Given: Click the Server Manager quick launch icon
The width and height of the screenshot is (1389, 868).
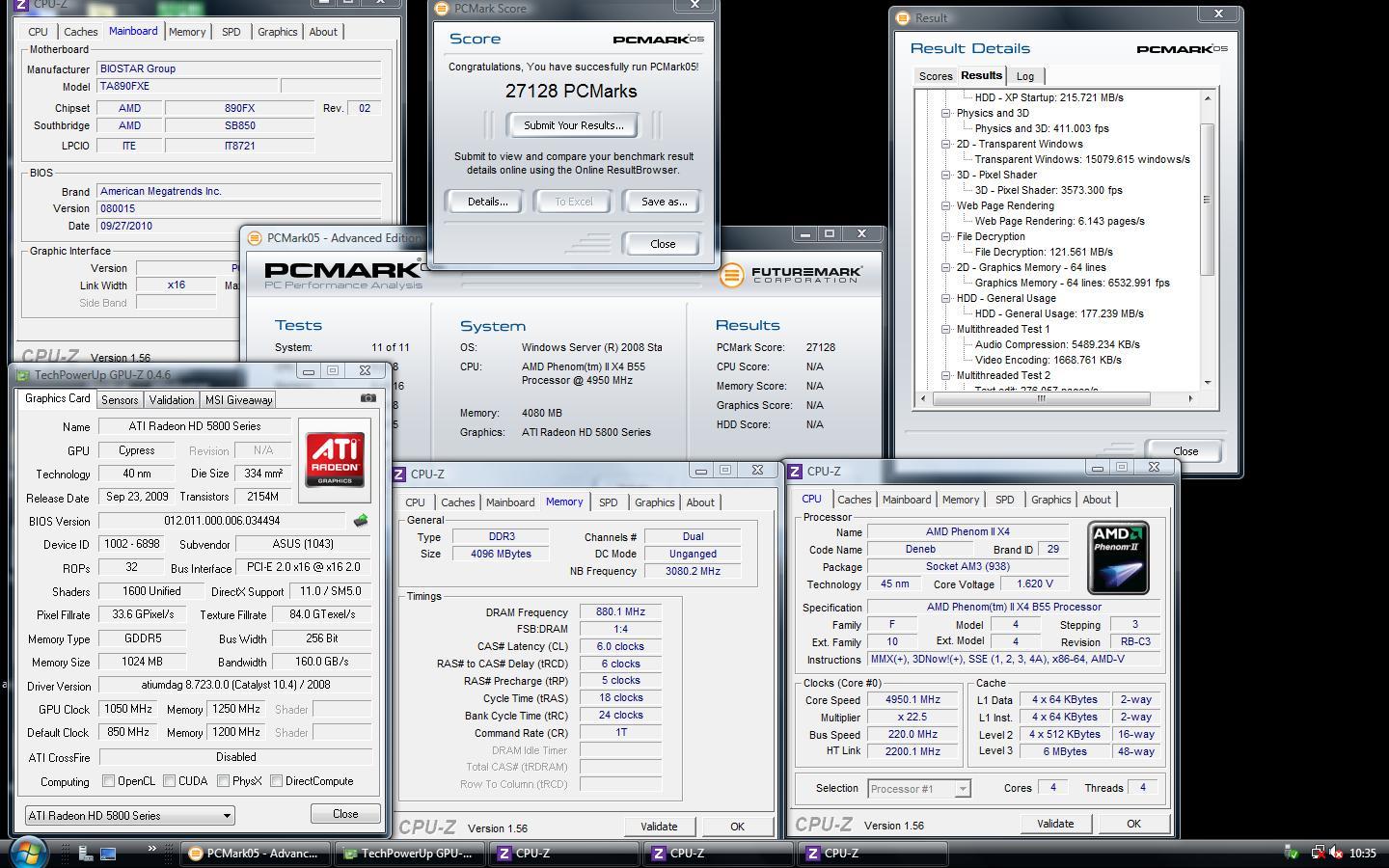Looking at the screenshot, I should 85,853.
